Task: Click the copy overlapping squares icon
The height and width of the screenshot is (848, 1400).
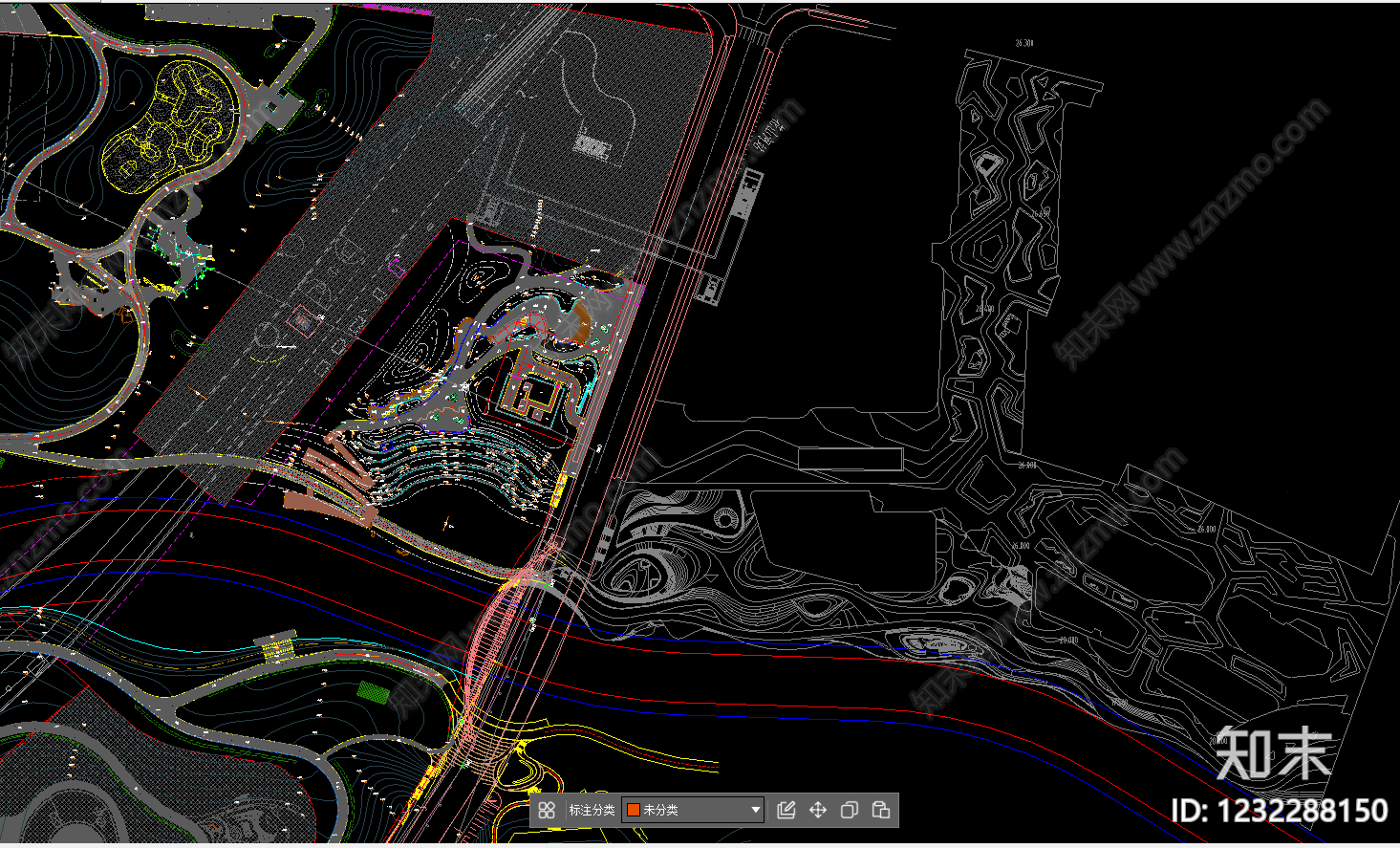Action: coord(849,811)
